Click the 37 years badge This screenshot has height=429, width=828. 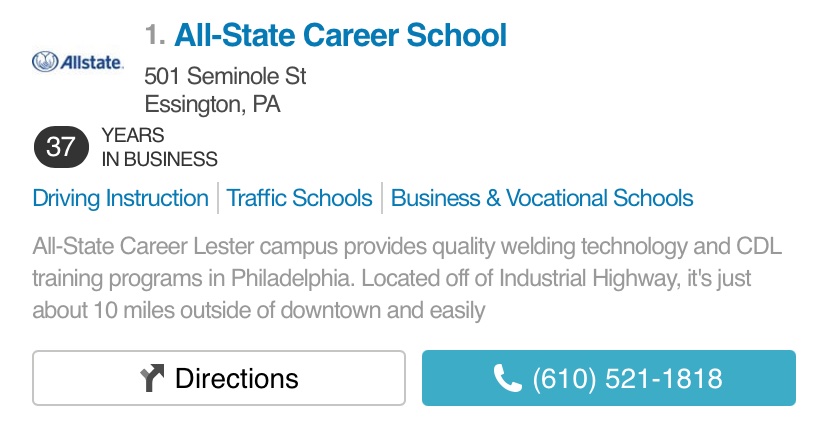tap(61, 147)
